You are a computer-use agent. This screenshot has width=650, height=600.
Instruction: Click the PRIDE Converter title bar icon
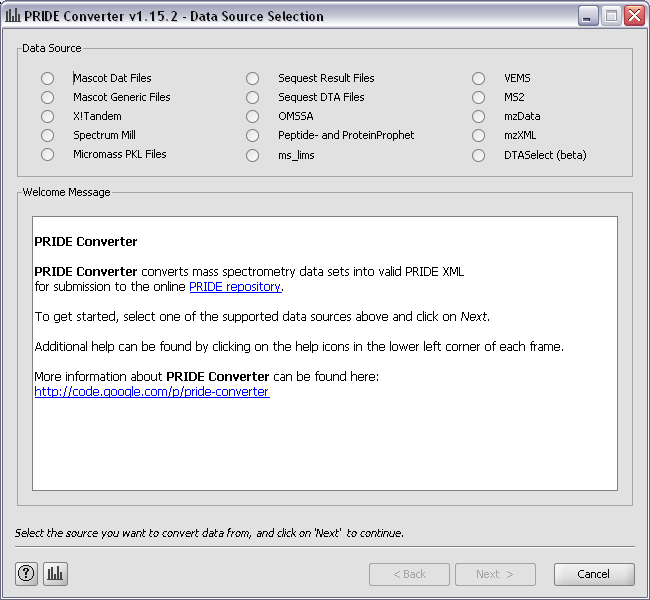pos(13,16)
